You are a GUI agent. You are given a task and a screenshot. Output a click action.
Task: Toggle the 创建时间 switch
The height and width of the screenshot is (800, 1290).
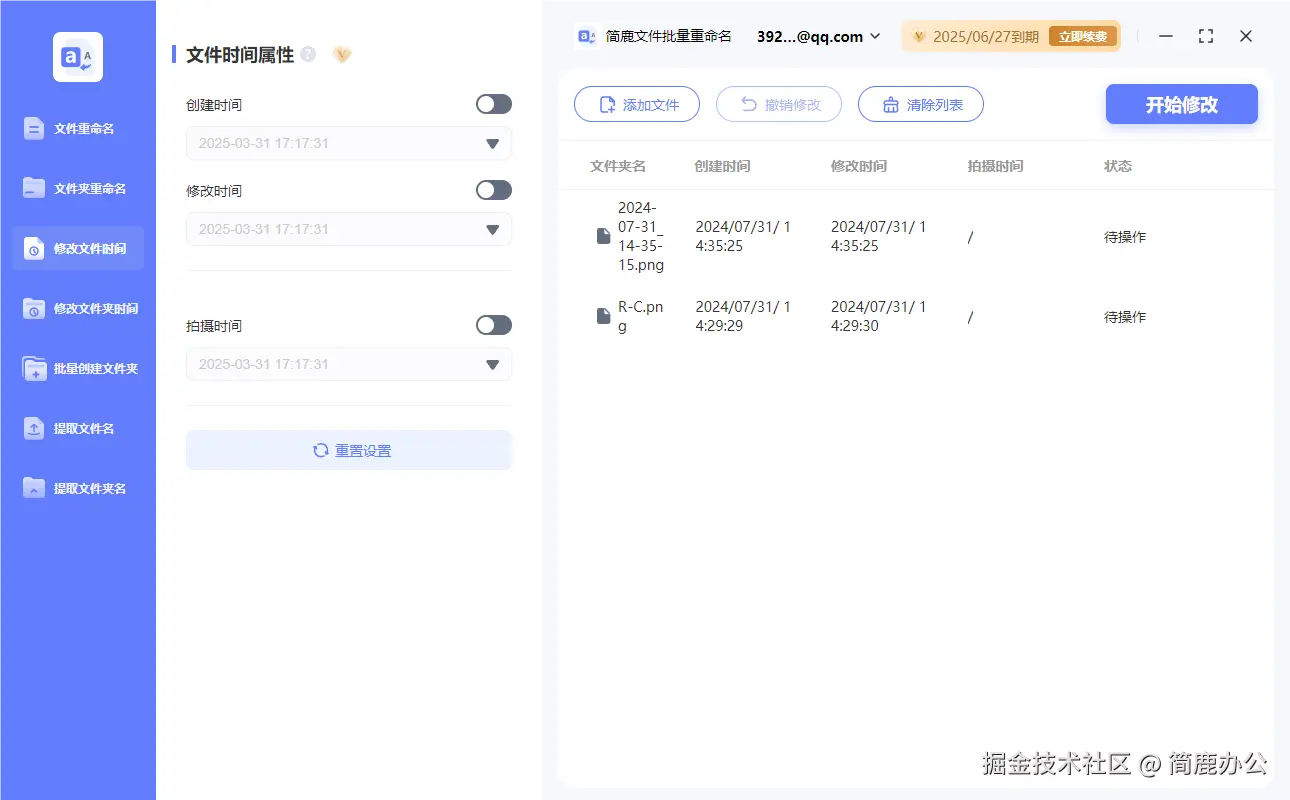[x=494, y=104]
